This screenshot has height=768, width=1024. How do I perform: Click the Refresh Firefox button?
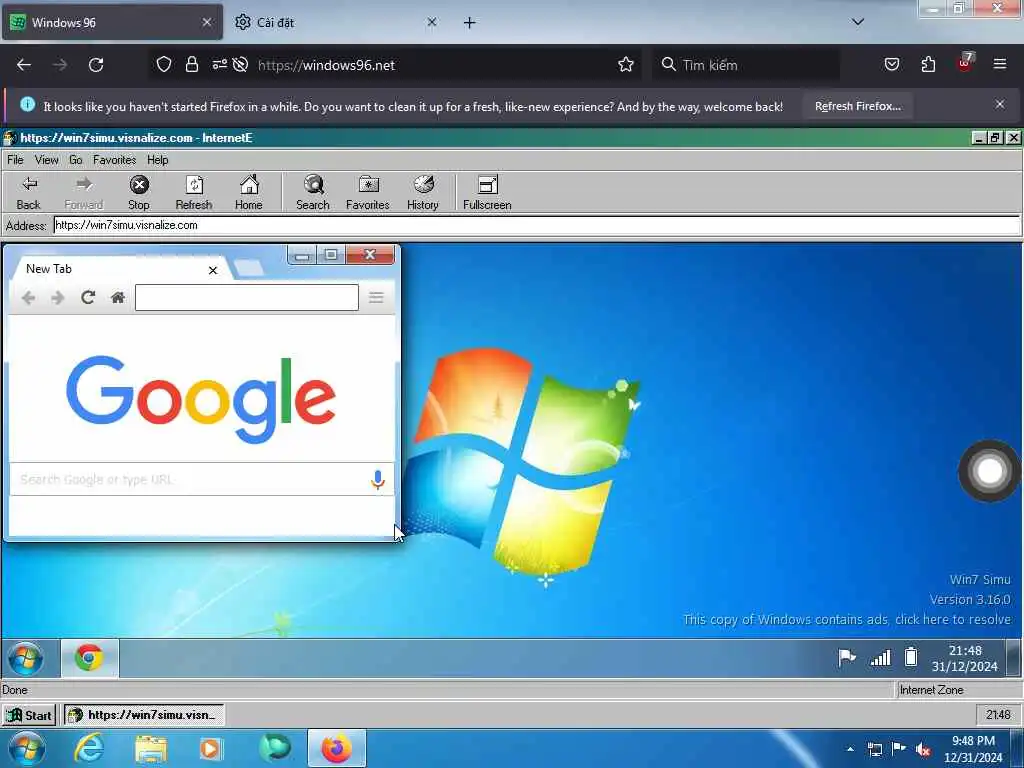(x=857, y=106)
